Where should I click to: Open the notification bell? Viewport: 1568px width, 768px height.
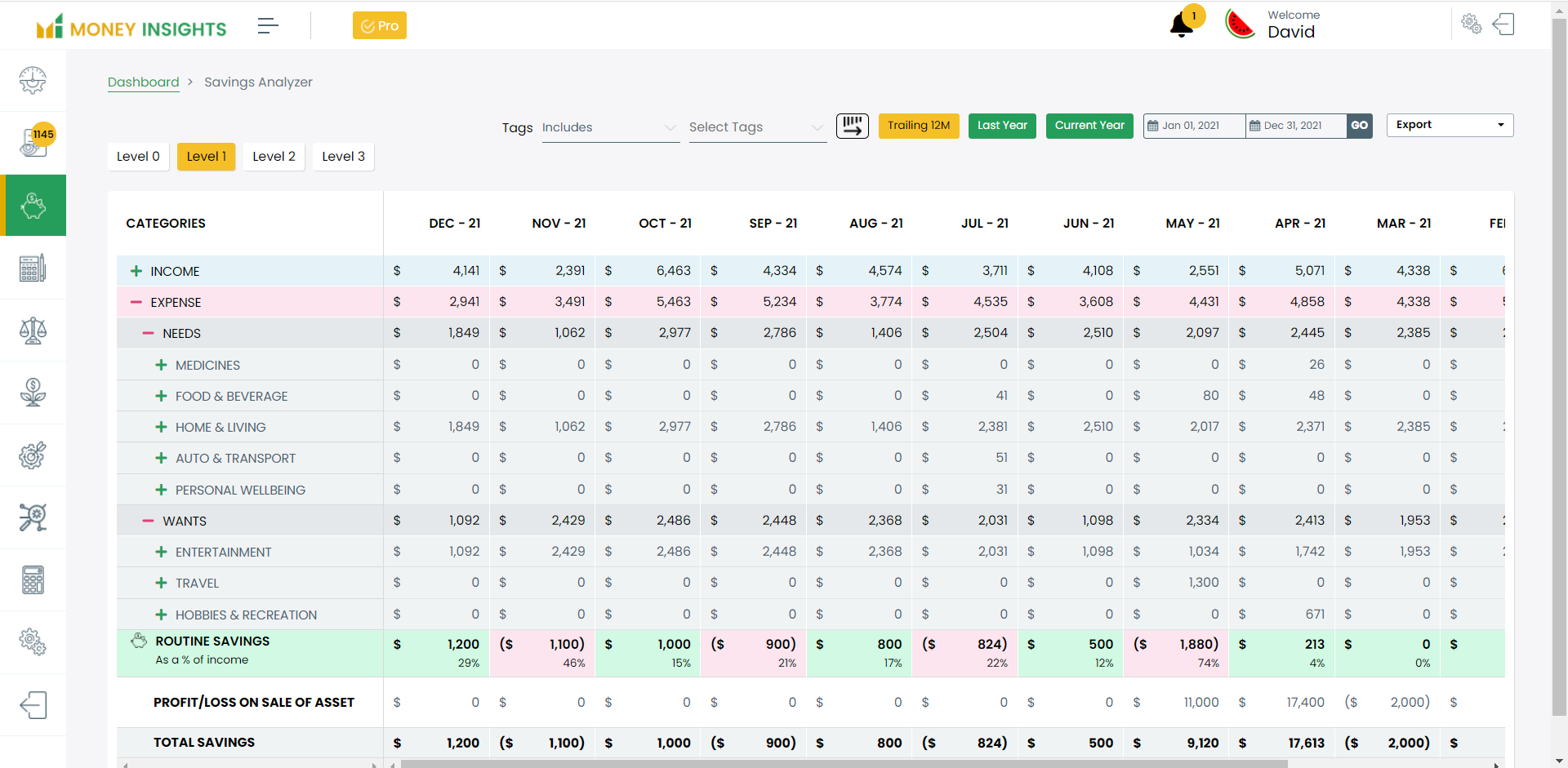[1181, 25]
